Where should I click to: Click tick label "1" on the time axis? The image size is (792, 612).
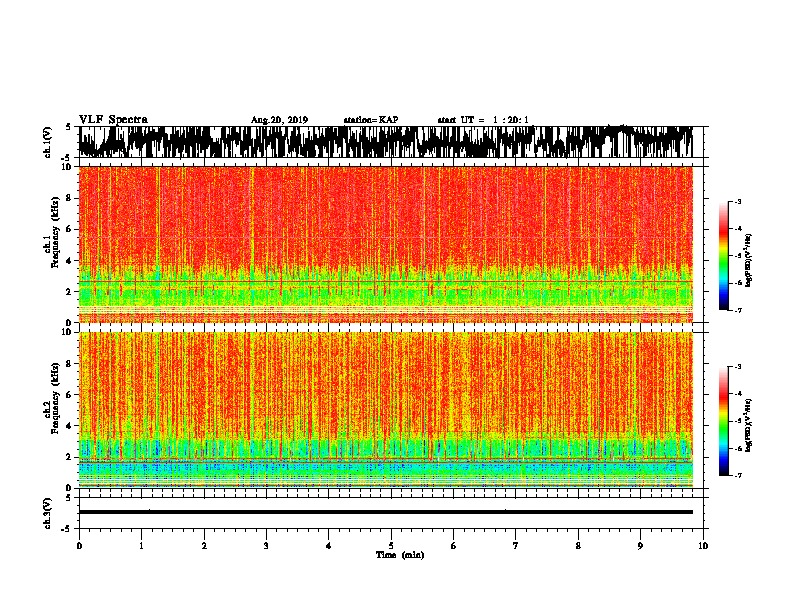(141, 545)
